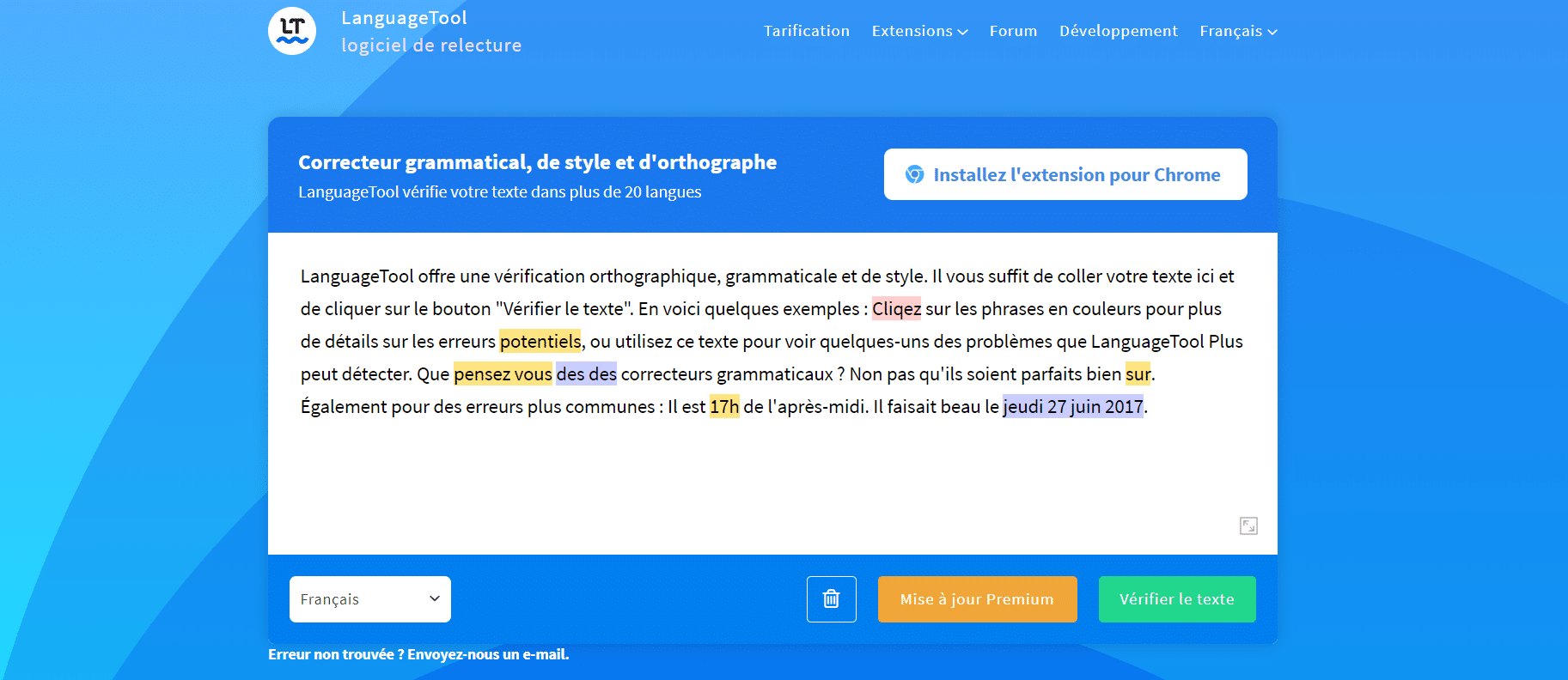
Task: Click the tagline logiciel de relecture
Action: [x=431, y=46]
